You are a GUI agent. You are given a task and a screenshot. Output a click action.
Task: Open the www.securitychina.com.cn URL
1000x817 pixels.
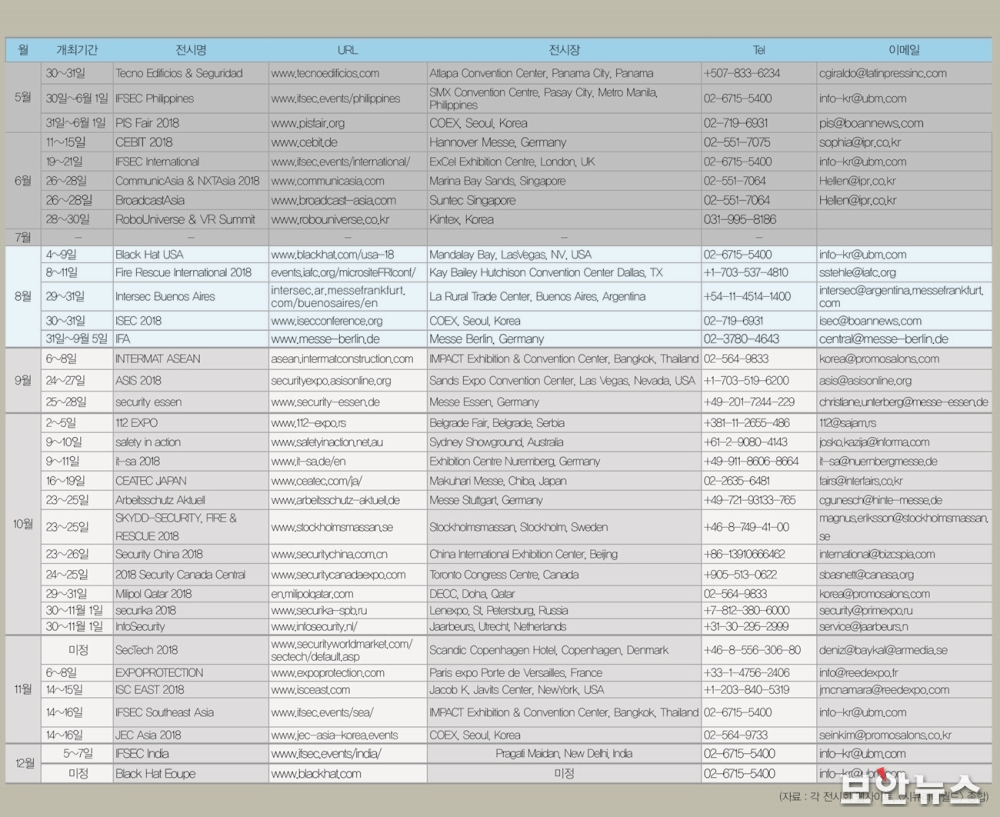pyautogui.click(x=329, y=555)
